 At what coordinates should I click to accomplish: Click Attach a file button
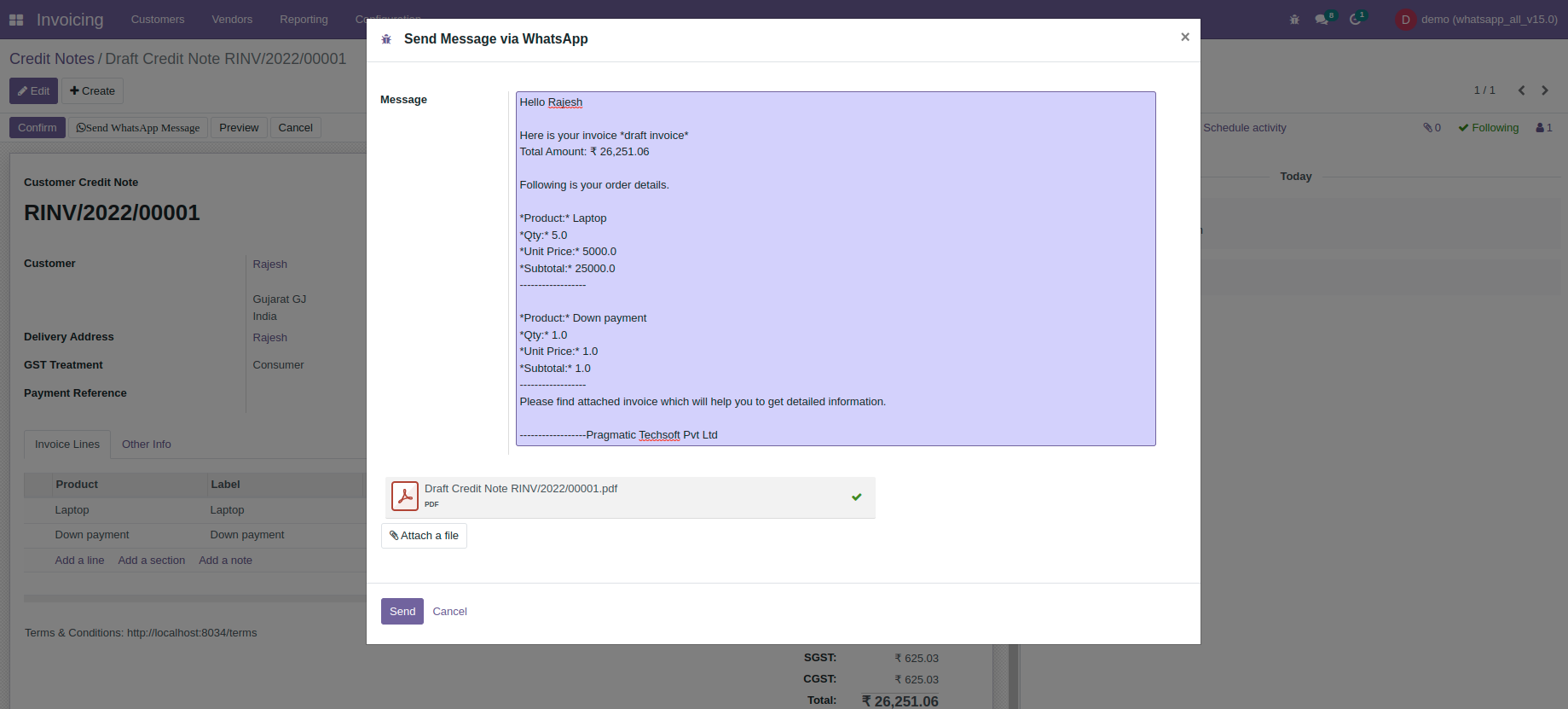[424, 536]
